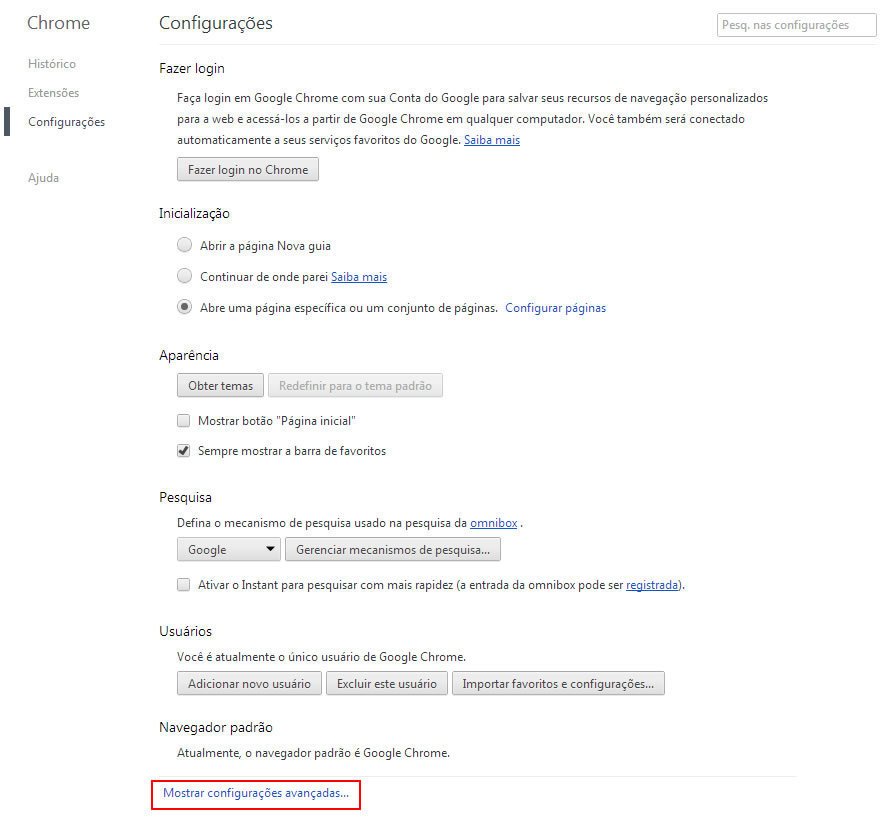Image resolution: width=891 pixels, height=838 pixels.
Task: Select 'Abre uma página específica' startup option
Action: tap(184, 308)
